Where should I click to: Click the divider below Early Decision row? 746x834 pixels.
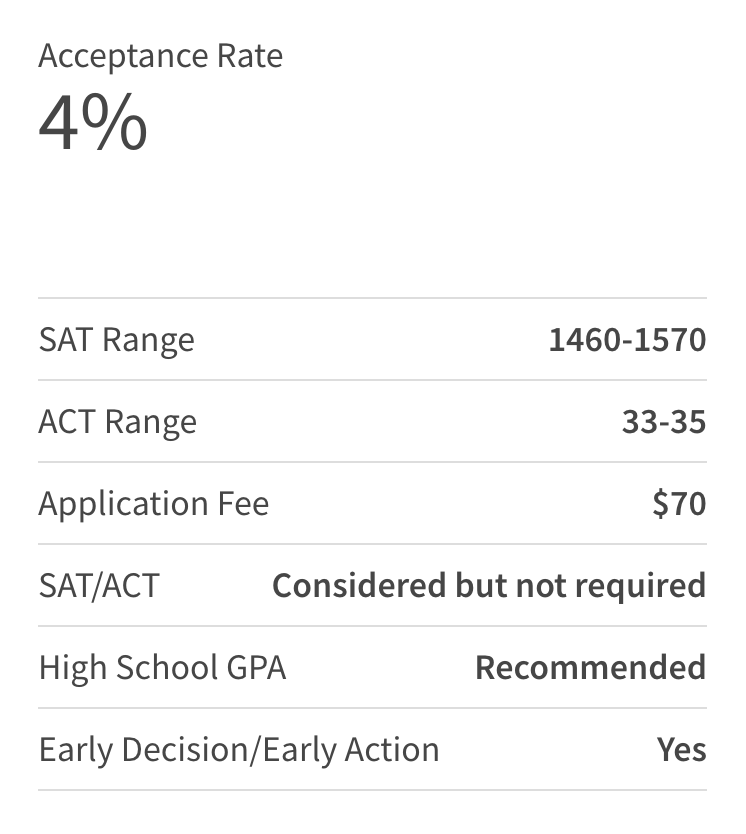tap(372, 790)
